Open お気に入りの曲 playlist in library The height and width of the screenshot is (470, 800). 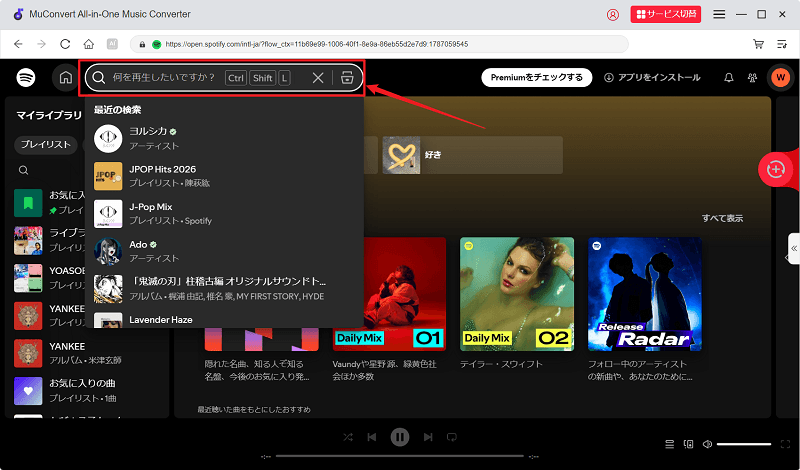coord(87,390)
